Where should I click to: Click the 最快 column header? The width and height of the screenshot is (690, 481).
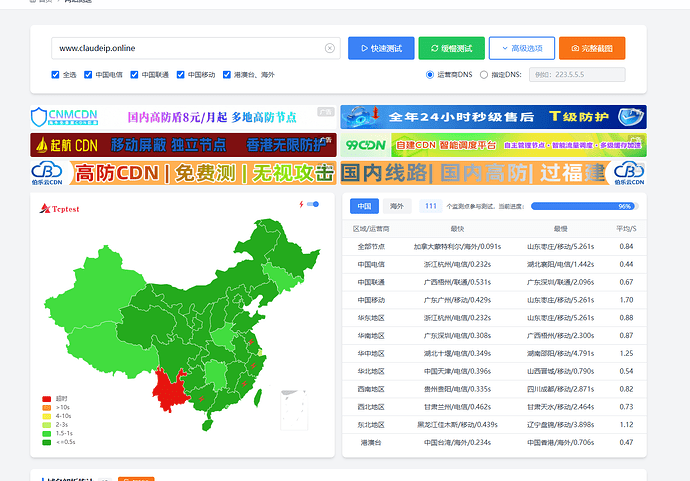[457, 229]
